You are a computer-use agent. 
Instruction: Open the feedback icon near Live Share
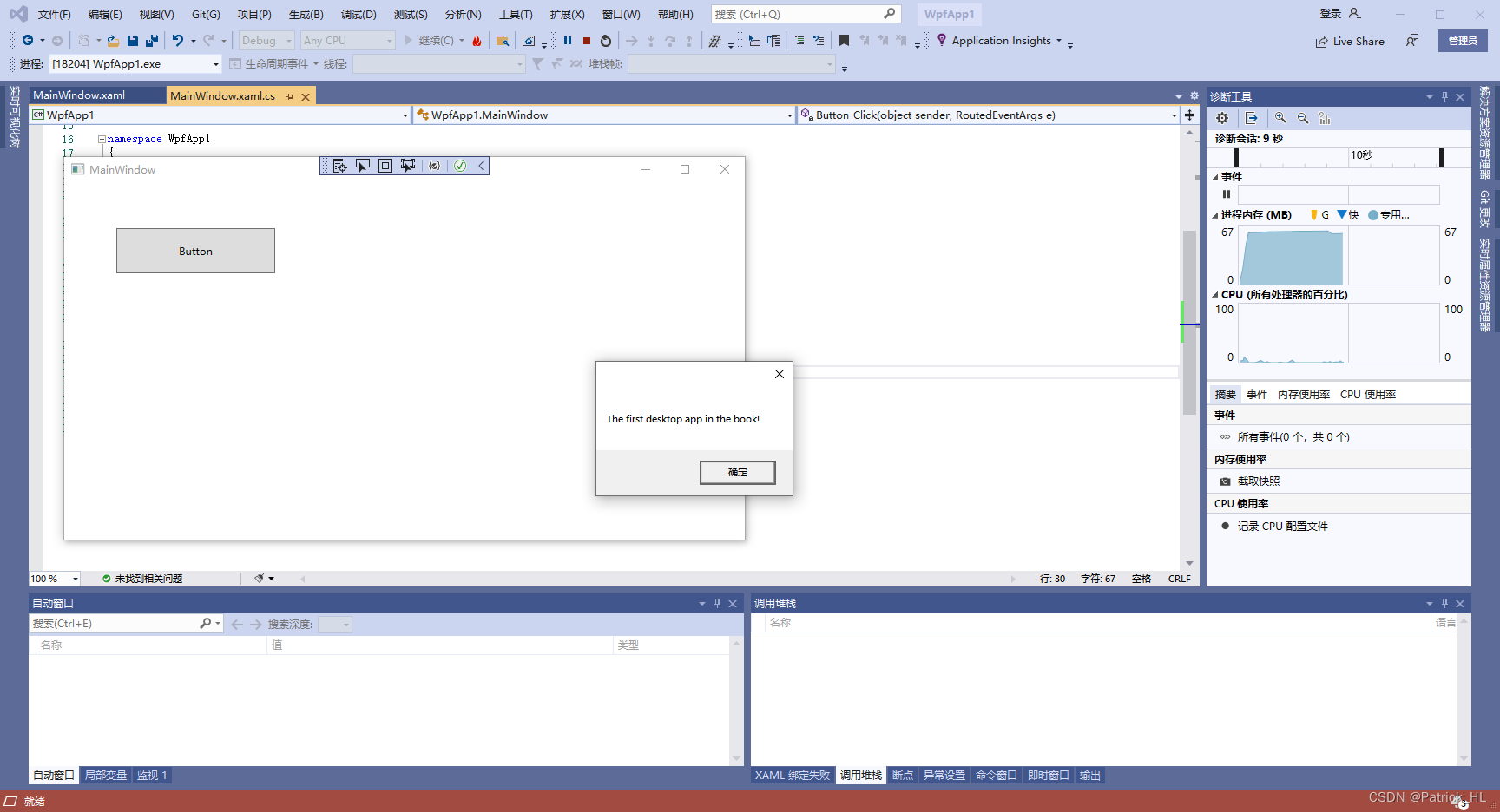pos(1412,41)
